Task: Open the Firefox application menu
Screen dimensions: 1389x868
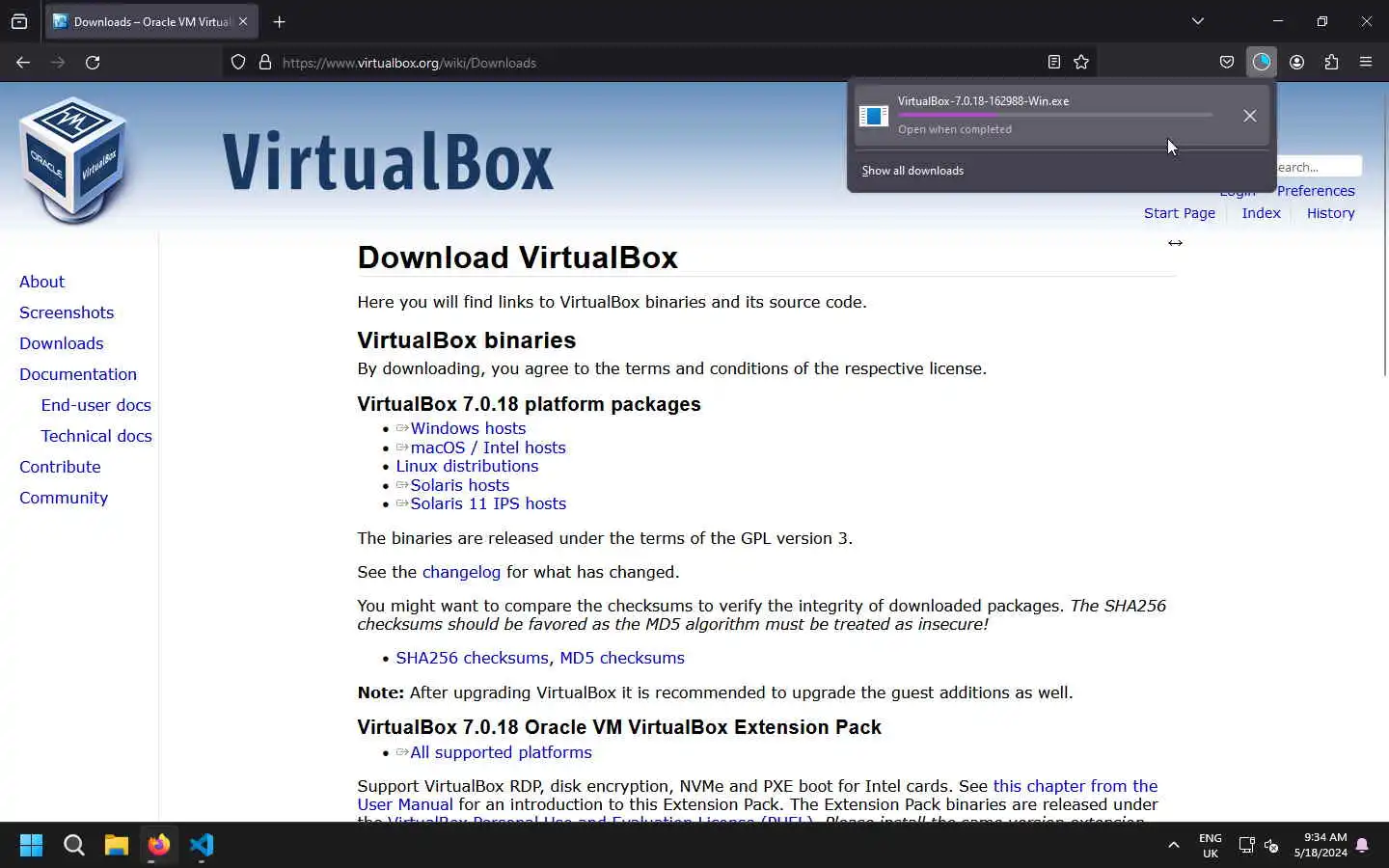Action: click(1366, 63)
